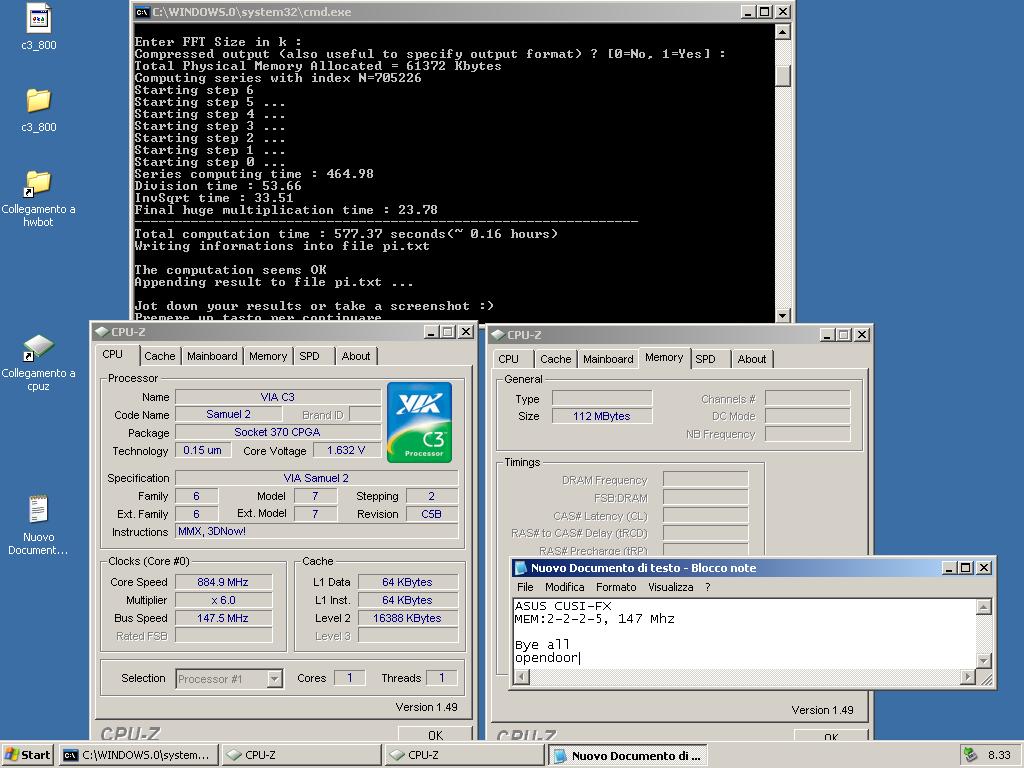Select Memory tab in left CPU-Z window
1024x768 pixels.
pyautogui.click(x=268, y=356)
